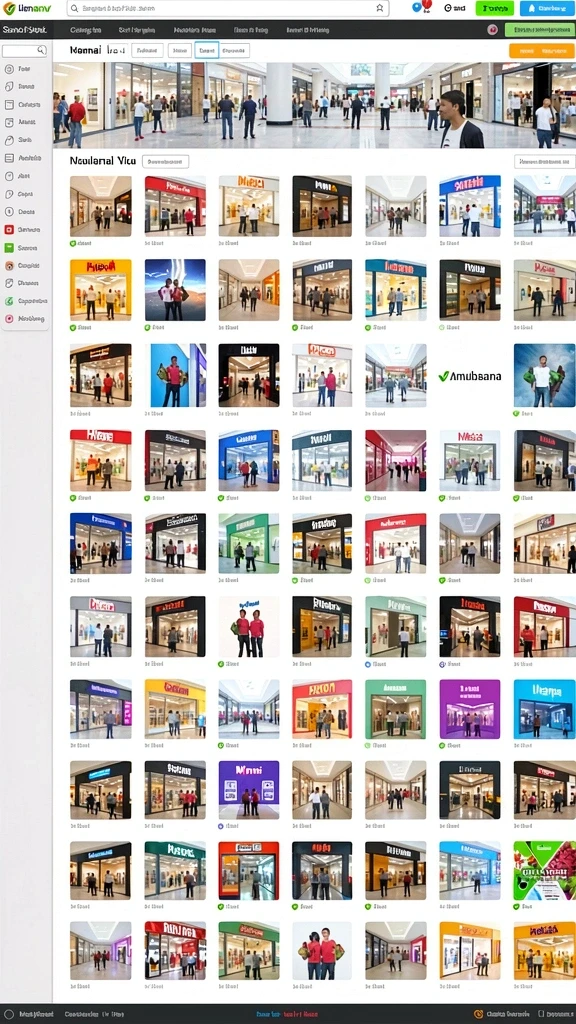Expand the outlined button at the grid's right edge
Viewport: 576px width, 1024px height.
[x=545, y=161]
